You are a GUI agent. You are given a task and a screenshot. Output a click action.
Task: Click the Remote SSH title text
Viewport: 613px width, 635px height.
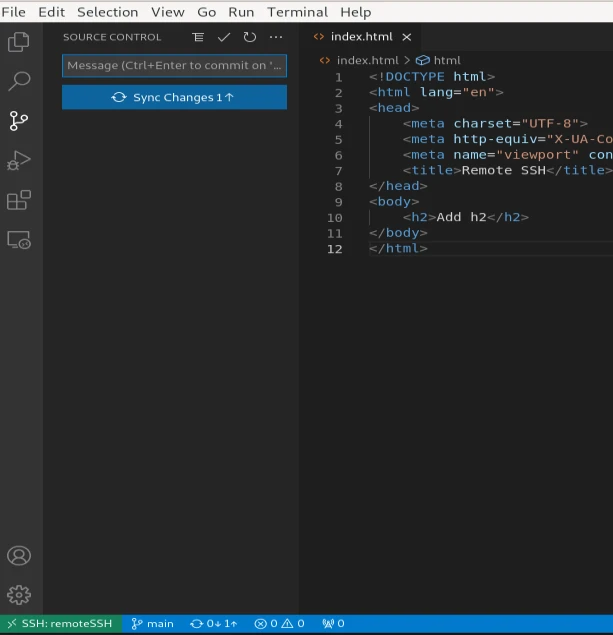click(504, 170)
